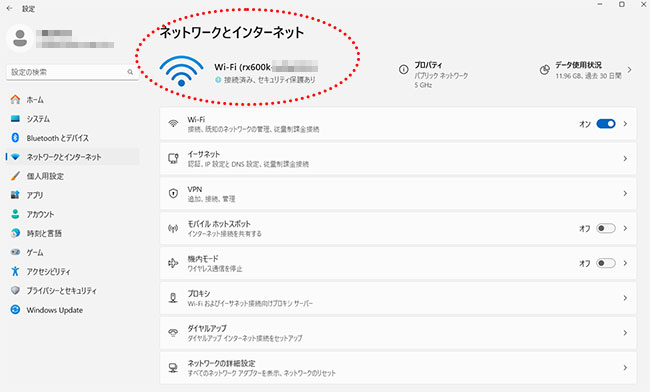Screen dimensions: 650x392
Task: Open ネットワークの詳細設定 label
Action: pos(221,363)
